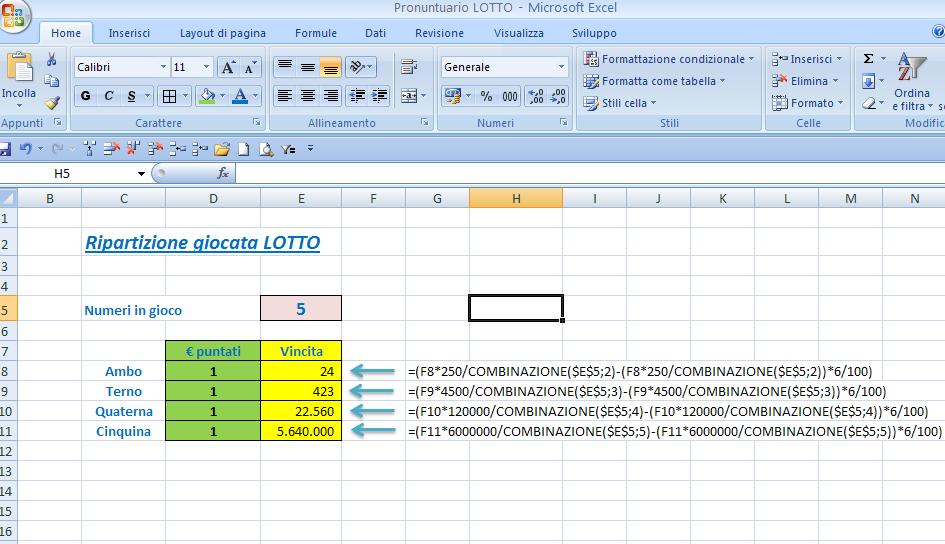Click the text orientation icon
945x544 pixels.
357,67
